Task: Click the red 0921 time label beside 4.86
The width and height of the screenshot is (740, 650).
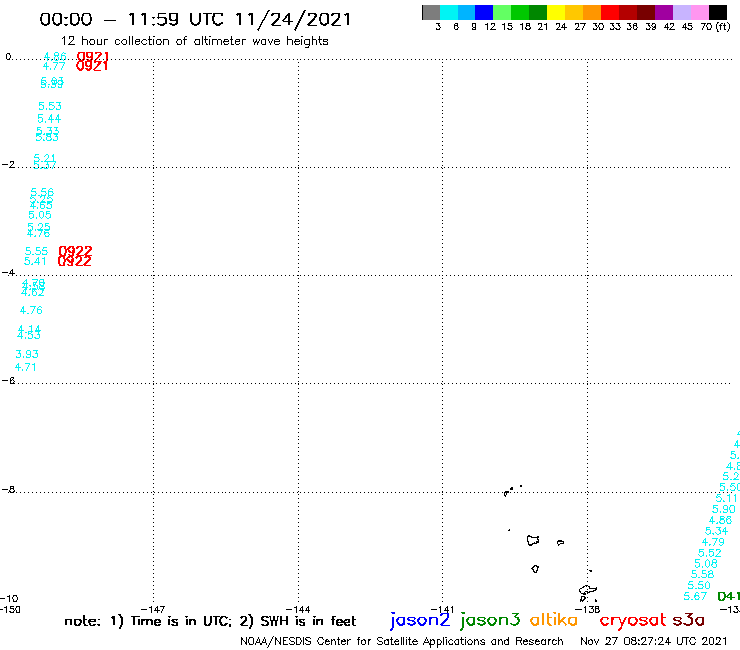Action: click(x=92, y=57)
